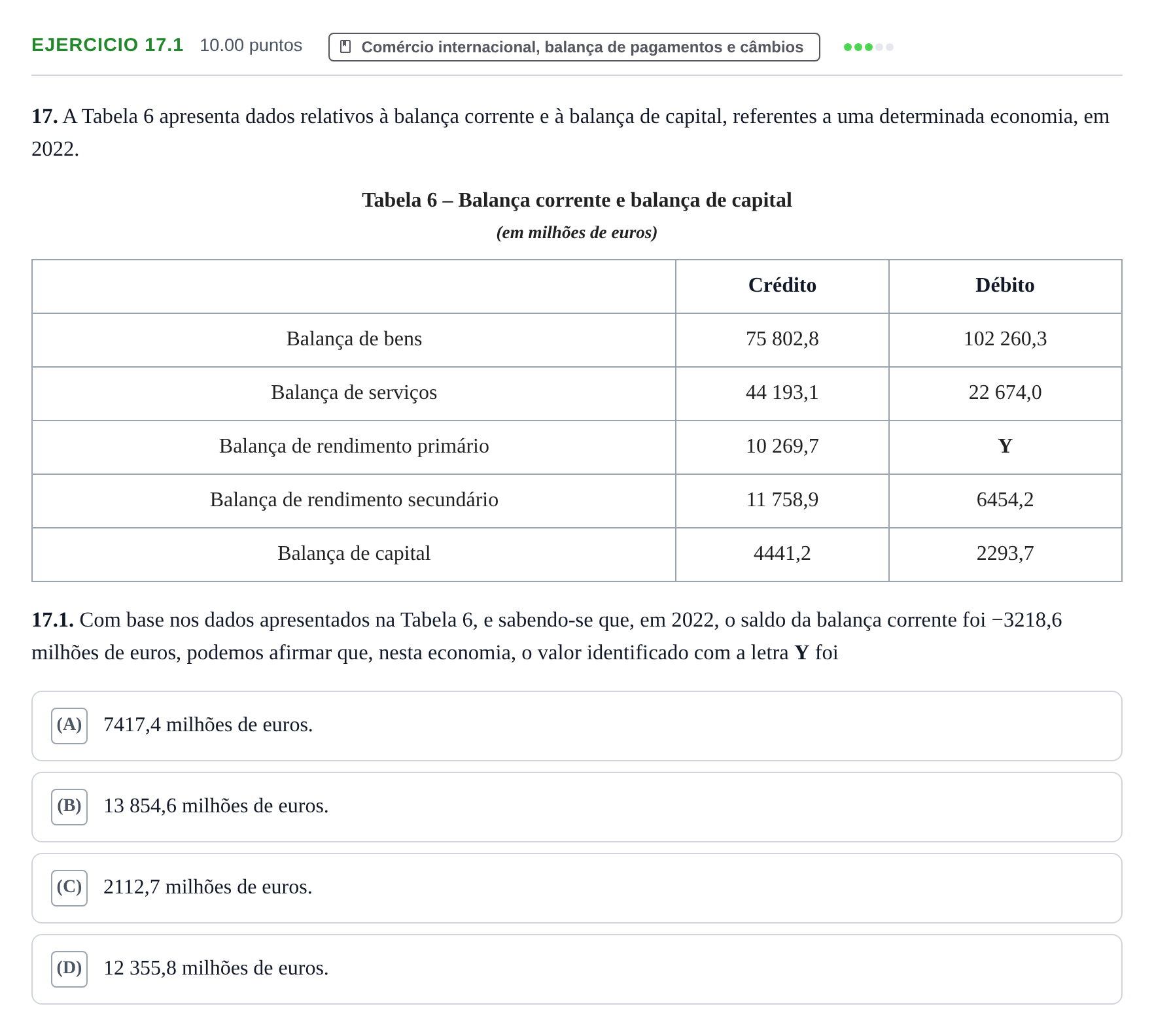The height and width of the screenshot is (1036, 1154).
Task: Select answer option (A) letter box
Action: coord(69,725)
